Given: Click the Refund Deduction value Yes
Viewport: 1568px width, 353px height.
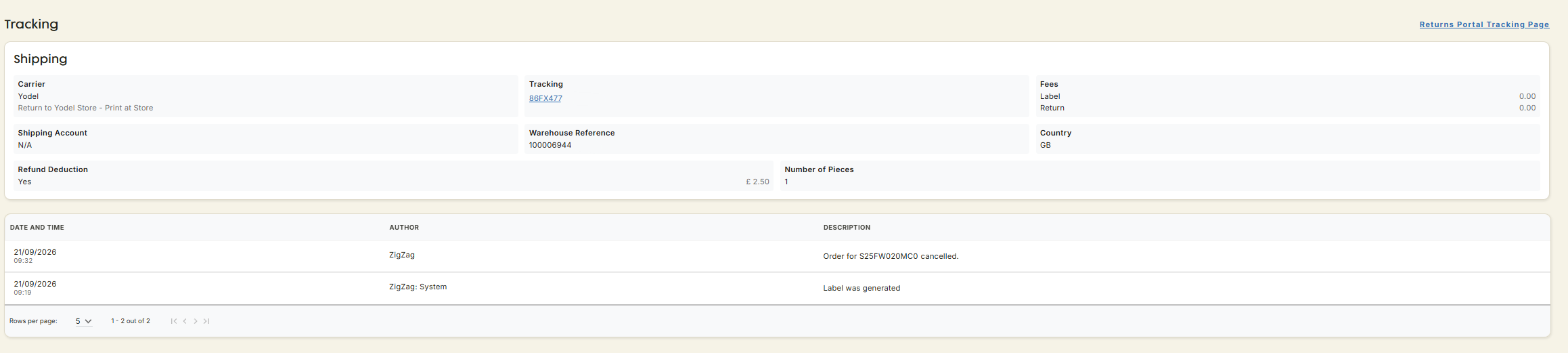Looking at the screenshot, I should click(24, 182).
